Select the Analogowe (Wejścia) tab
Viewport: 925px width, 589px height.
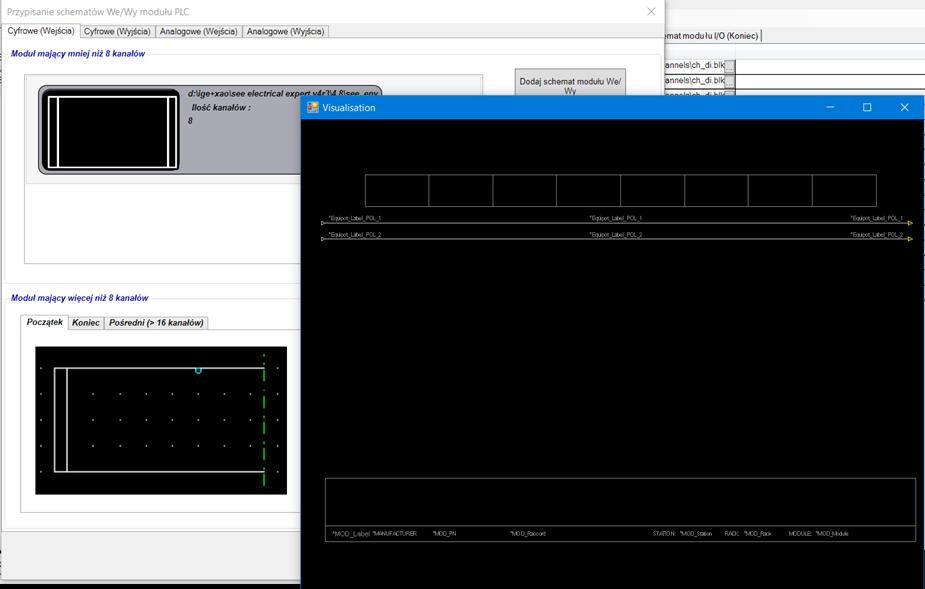pos(198,31)
